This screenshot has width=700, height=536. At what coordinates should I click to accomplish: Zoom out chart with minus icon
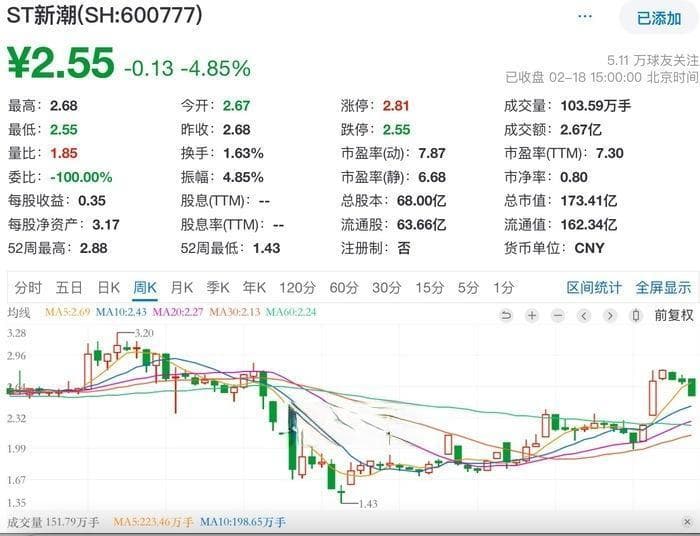pyautogui.click(x=558, y=316)
